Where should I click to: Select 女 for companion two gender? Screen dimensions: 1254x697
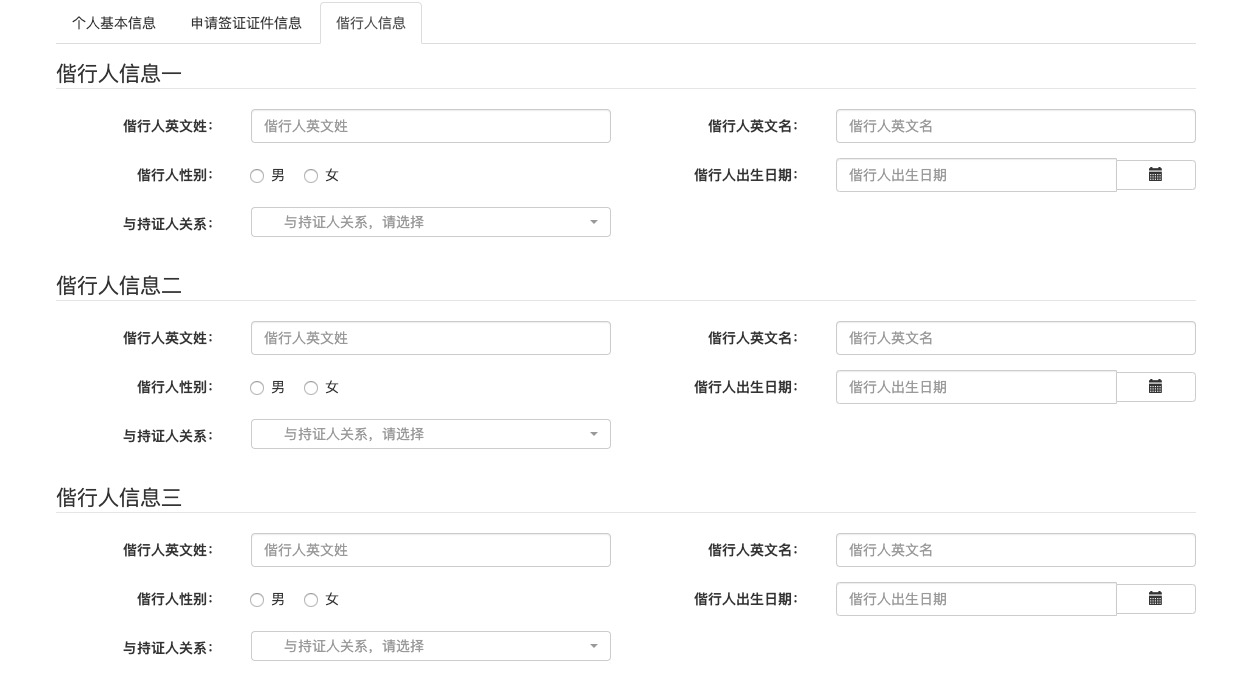coord(311,388)
